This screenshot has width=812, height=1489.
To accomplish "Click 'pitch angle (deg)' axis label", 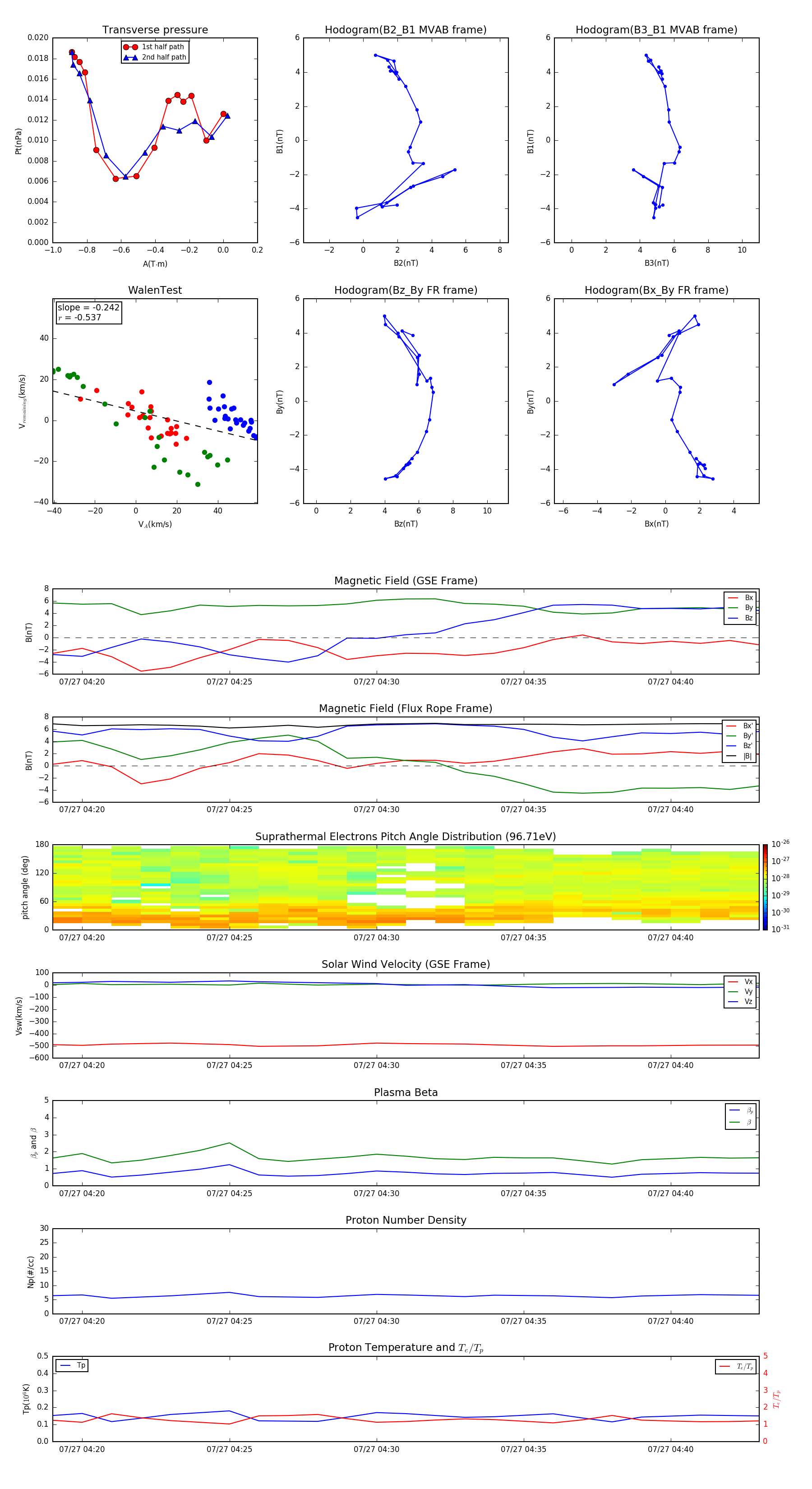I will coord(25,887).
